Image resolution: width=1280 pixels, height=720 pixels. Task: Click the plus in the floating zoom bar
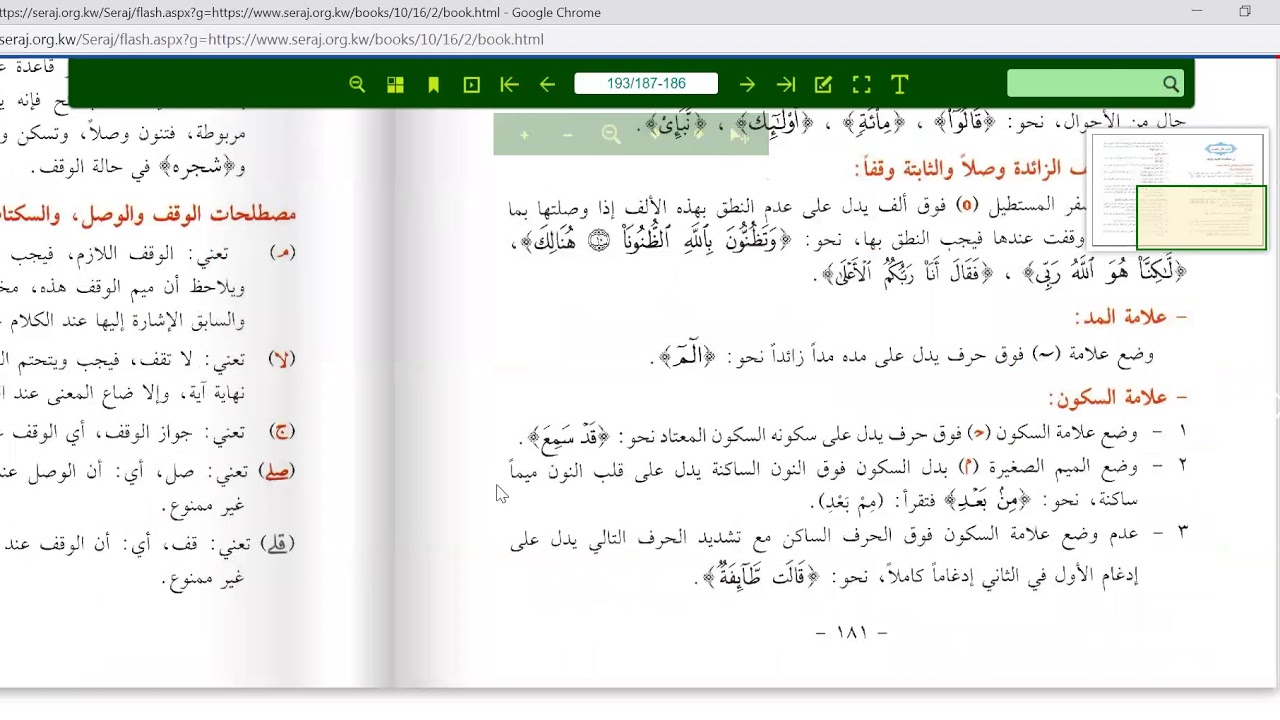point(524,135)
